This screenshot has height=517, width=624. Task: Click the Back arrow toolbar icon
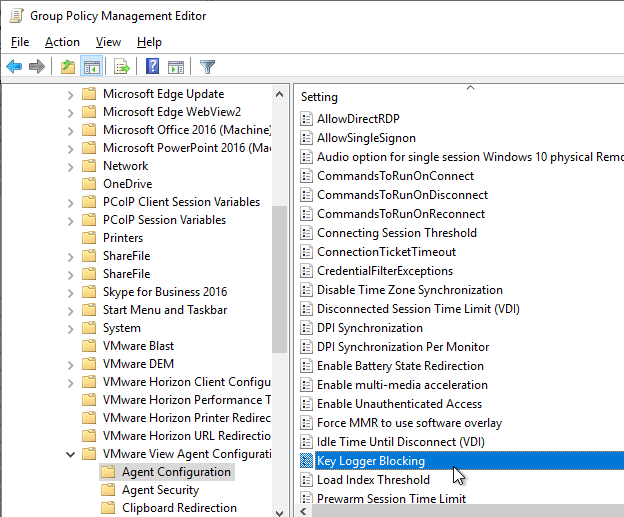click(x=14, y=66)
